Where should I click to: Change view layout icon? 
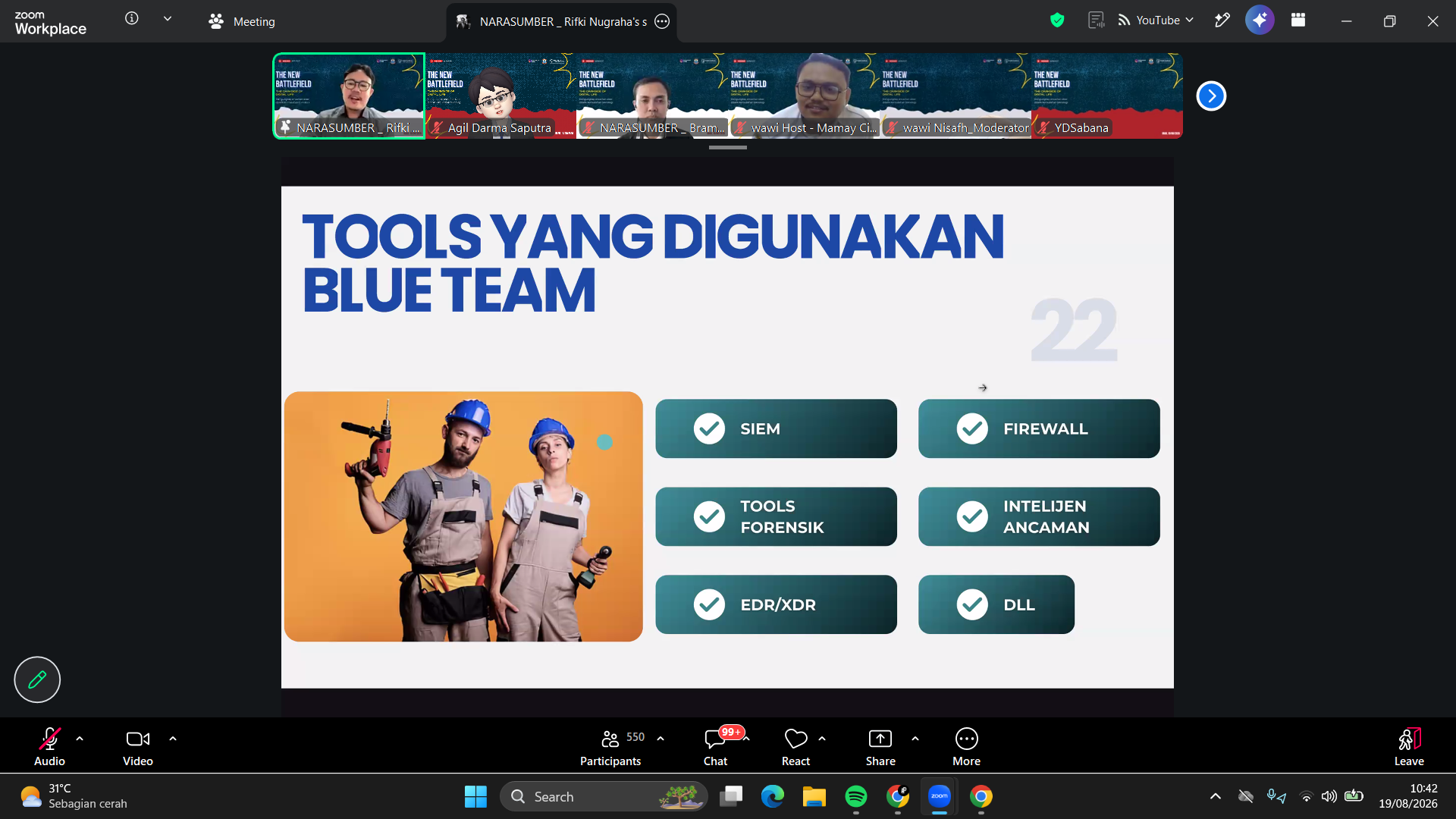point(1298,20)
